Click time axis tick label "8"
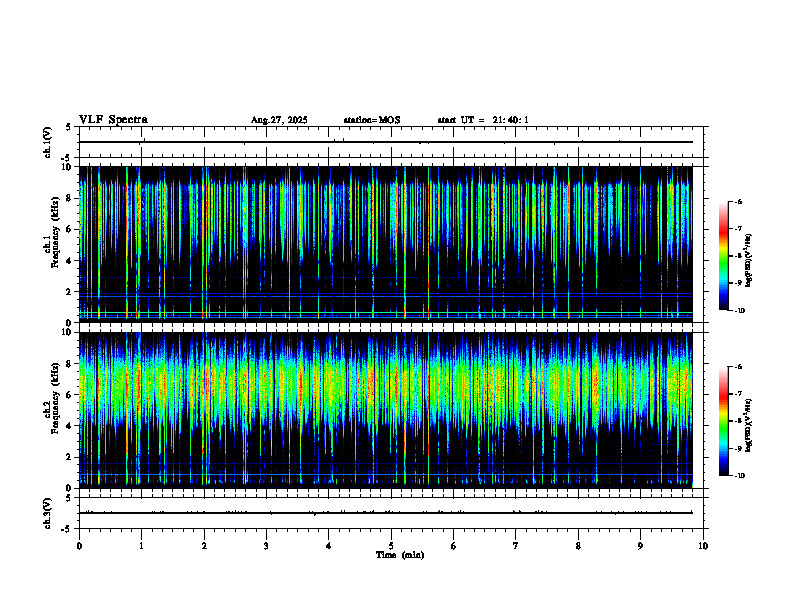 pyautogui.click(x=578, y=546)
